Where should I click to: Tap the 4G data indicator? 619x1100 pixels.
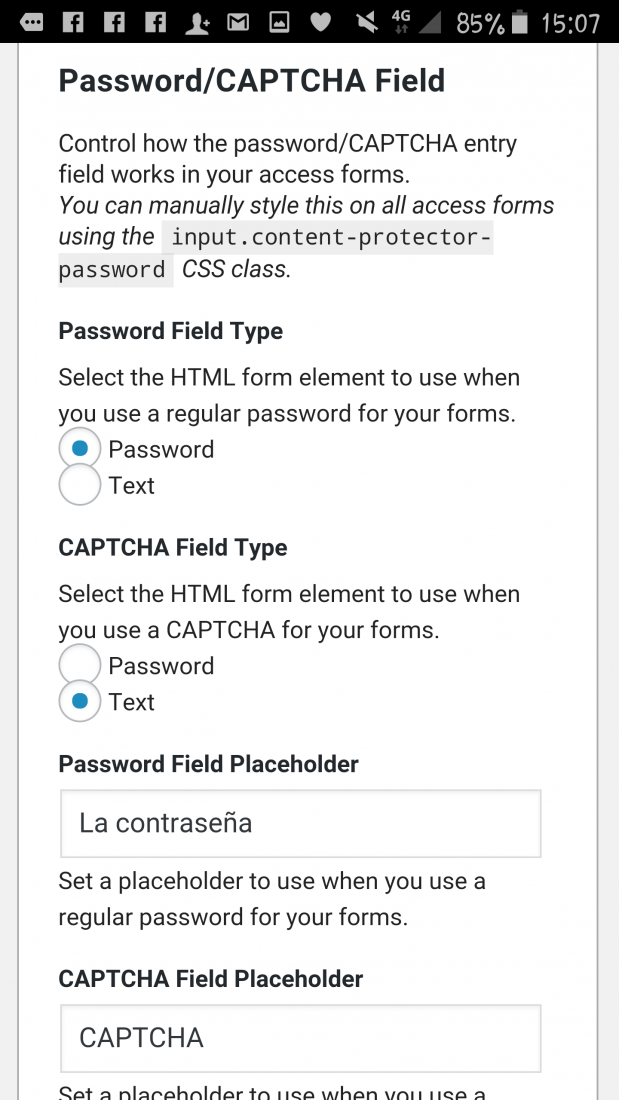pos(401,22)
